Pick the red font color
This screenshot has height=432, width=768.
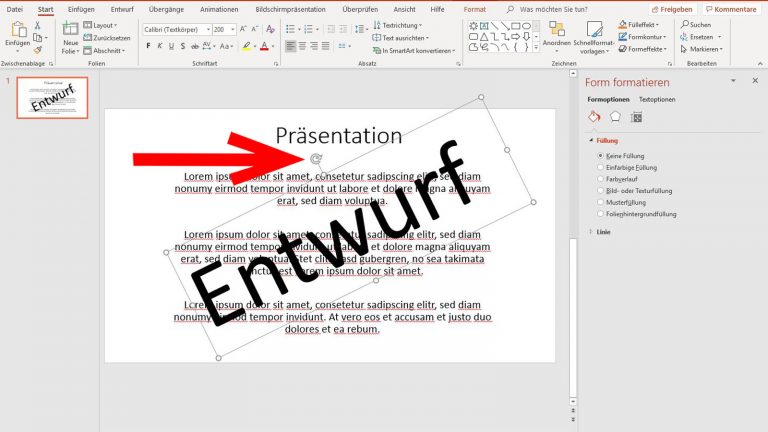264,46
